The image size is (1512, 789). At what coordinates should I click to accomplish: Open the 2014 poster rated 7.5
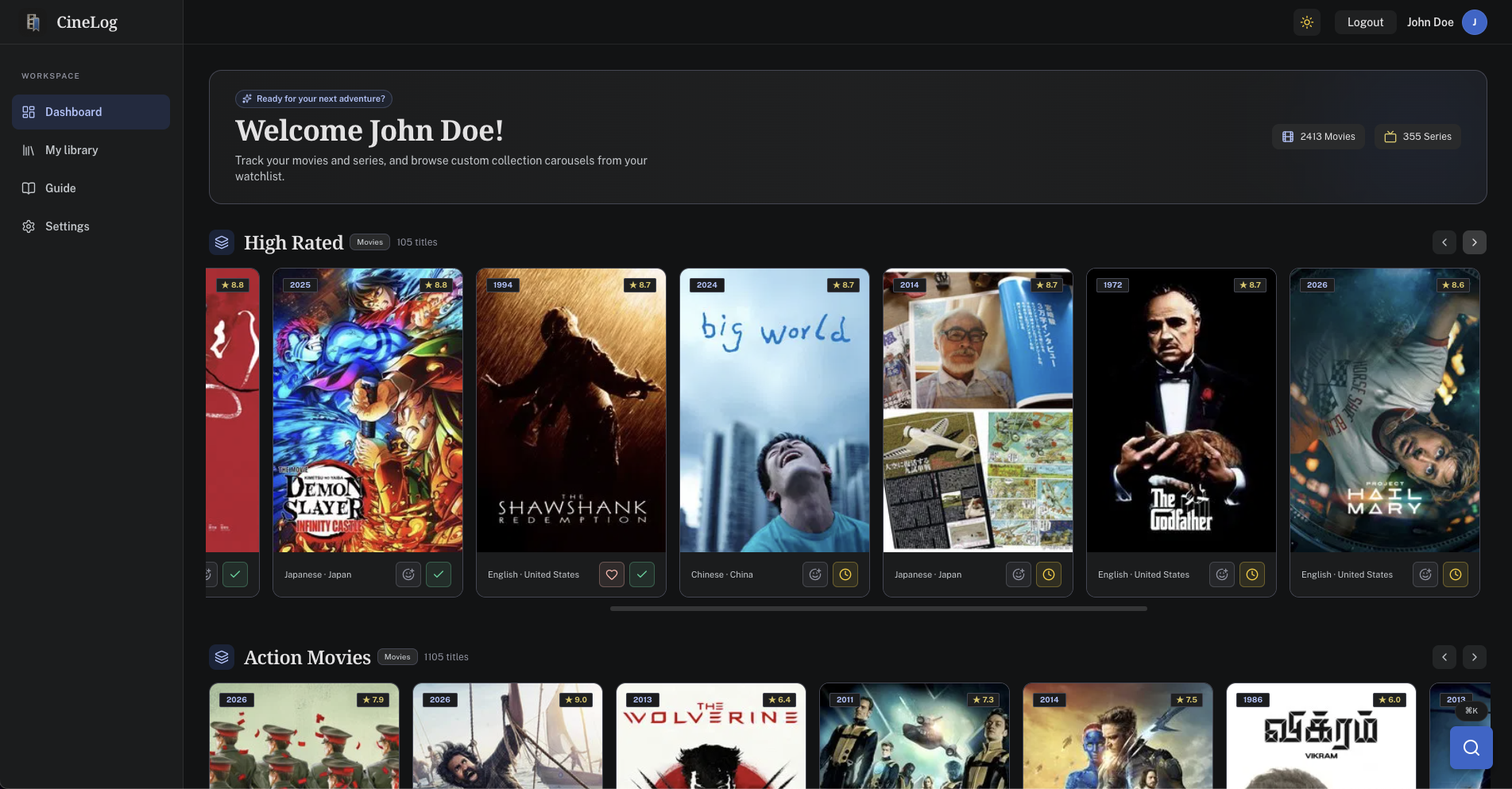tap(1118, 736)
